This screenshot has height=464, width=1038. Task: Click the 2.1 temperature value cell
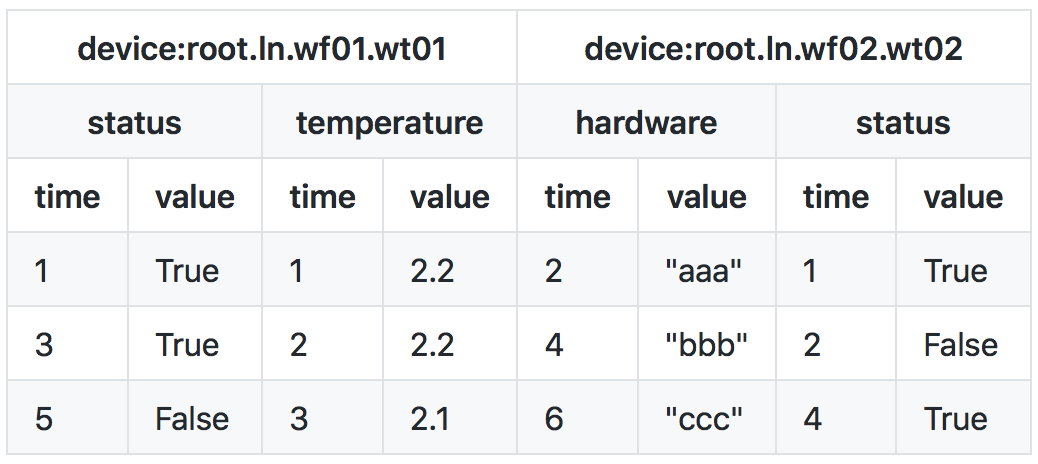(431, 419)
